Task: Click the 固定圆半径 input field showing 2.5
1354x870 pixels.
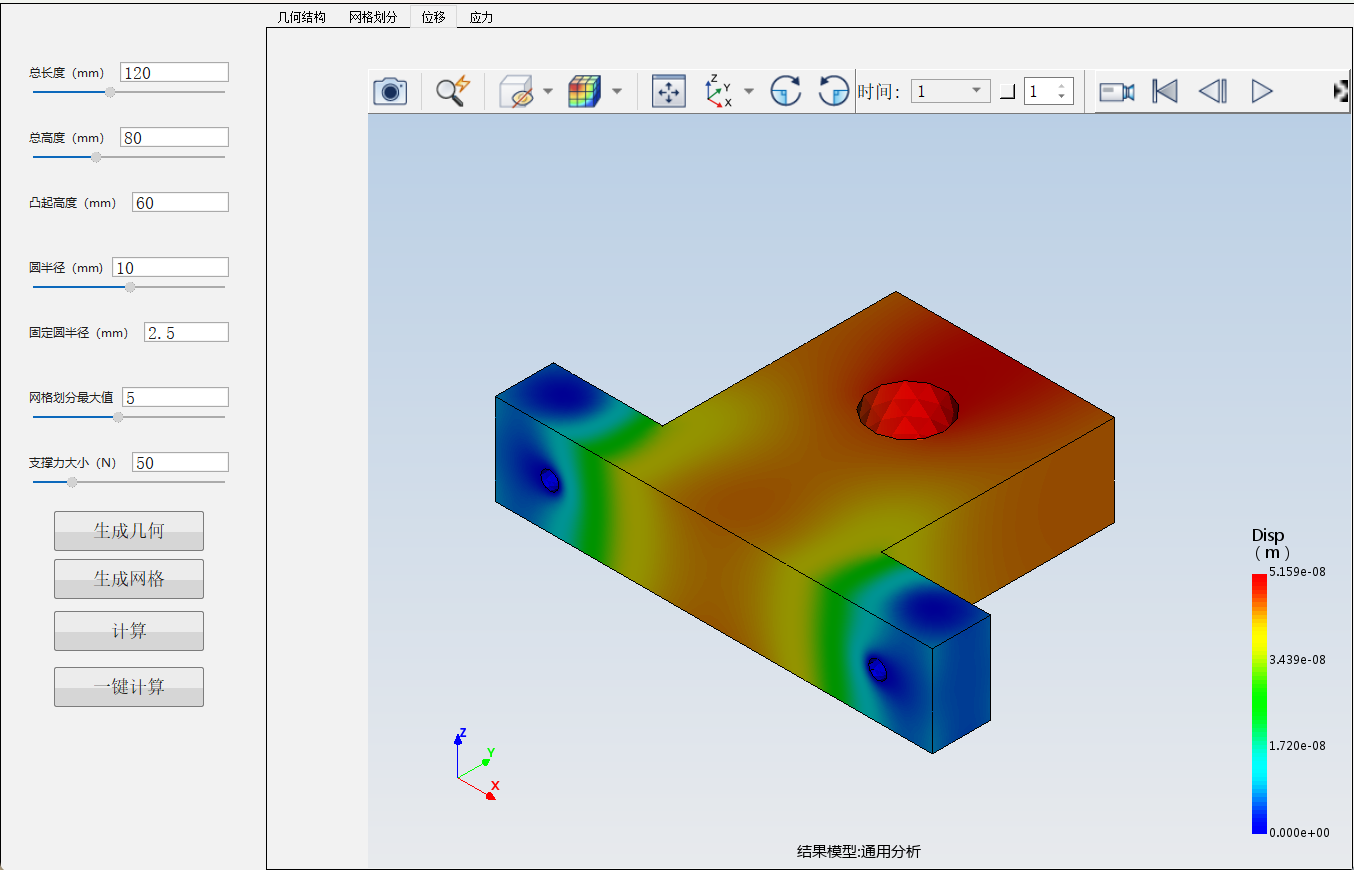Action: 186,332
